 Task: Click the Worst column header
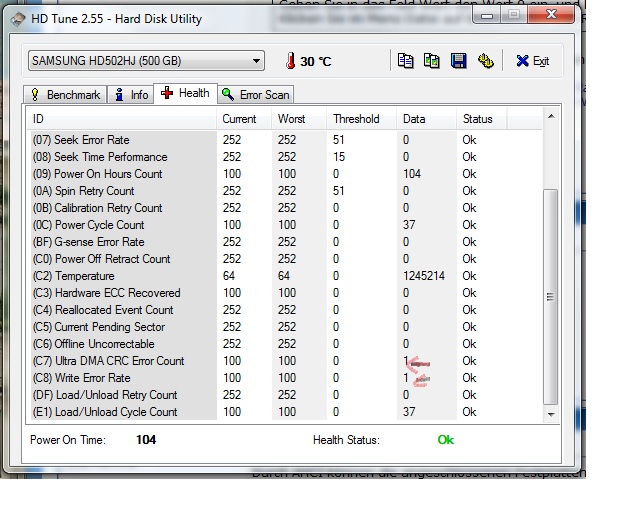point(299,119)
